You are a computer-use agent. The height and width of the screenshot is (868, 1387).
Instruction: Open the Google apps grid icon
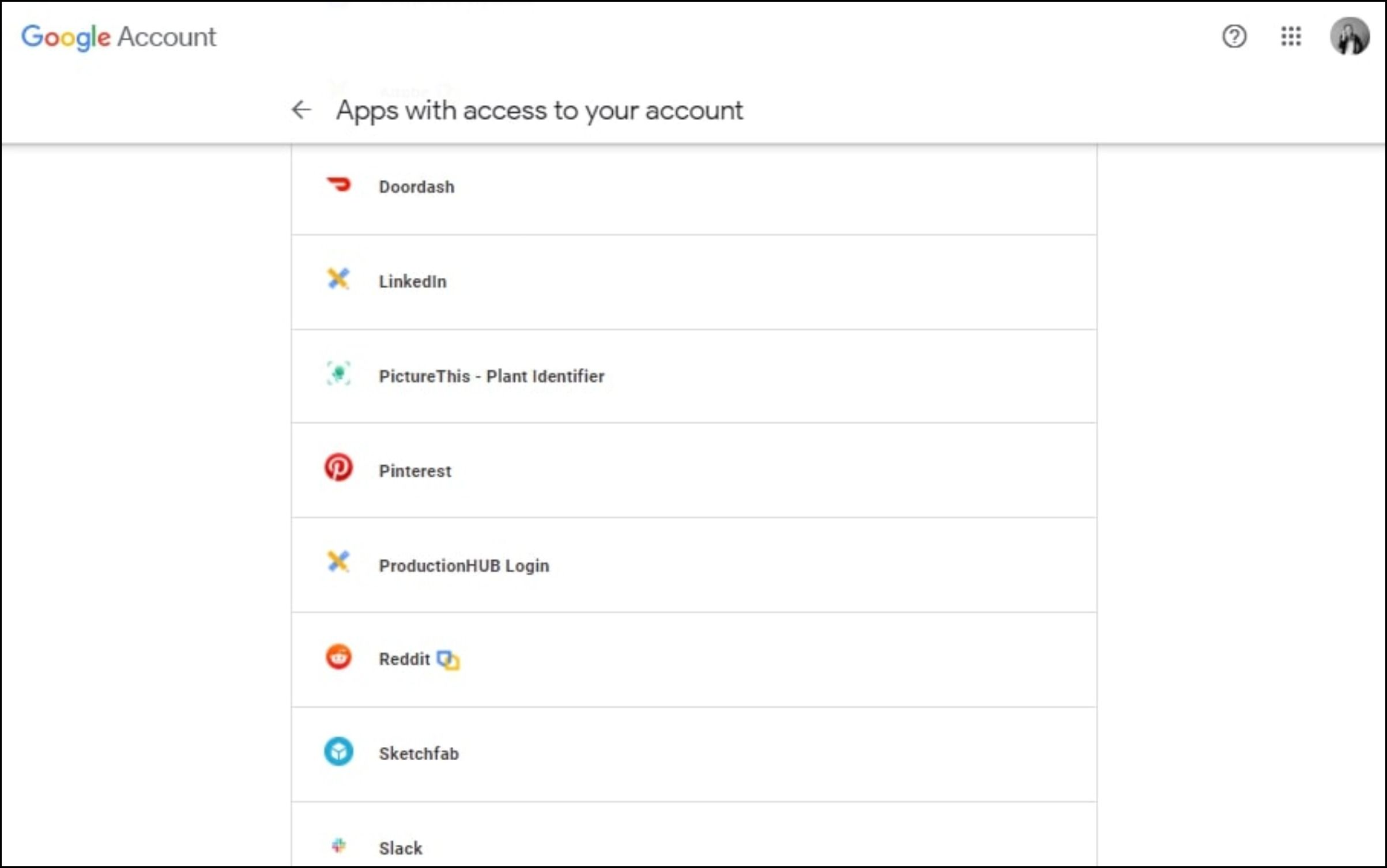(x=1291, y=37)
